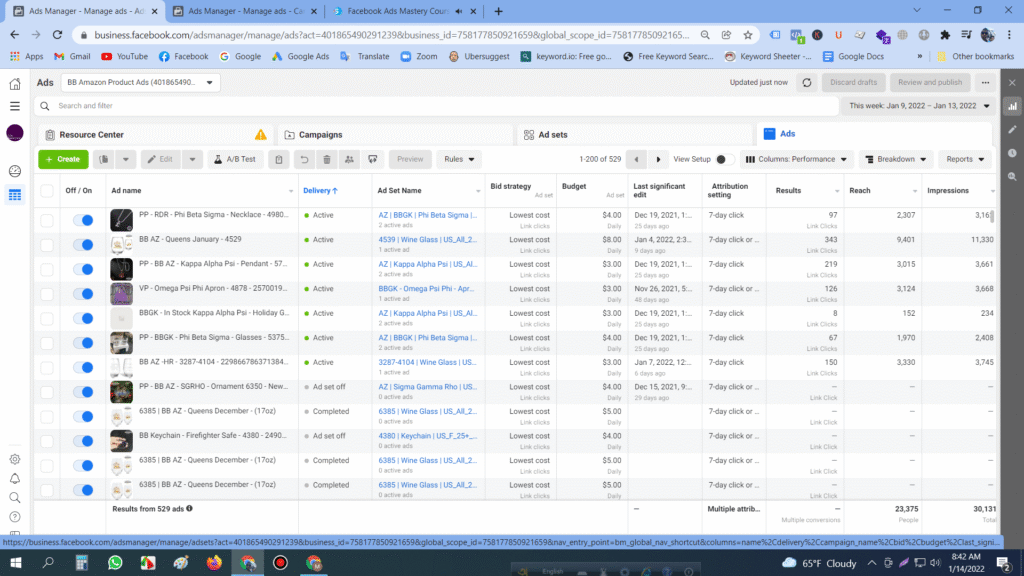Screen dimensions: 1024x576
Task: Open the Rules dropdown
Action: [459, 159]
